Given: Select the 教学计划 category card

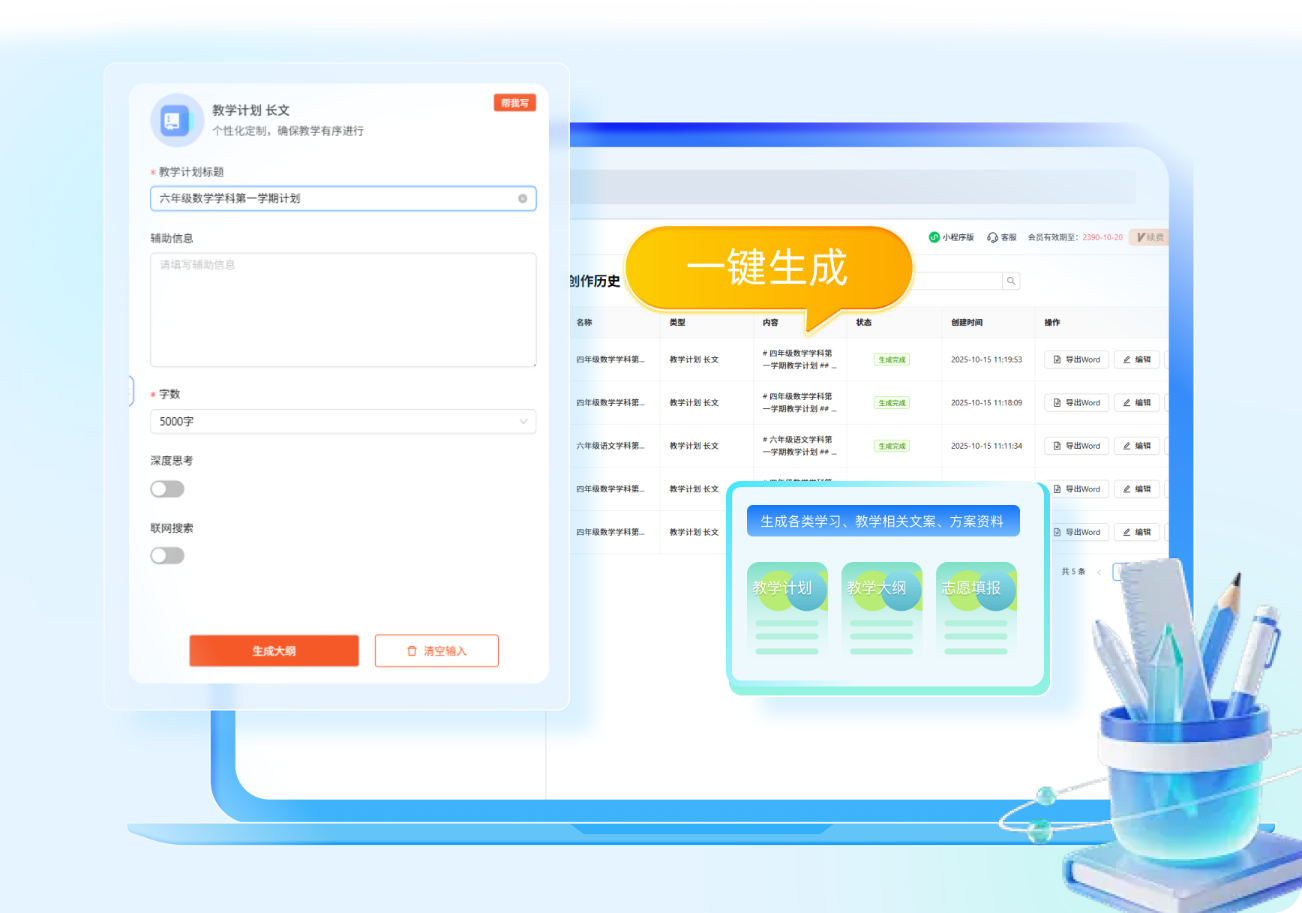Looking at the screenshot, I should tap(786, 611).
